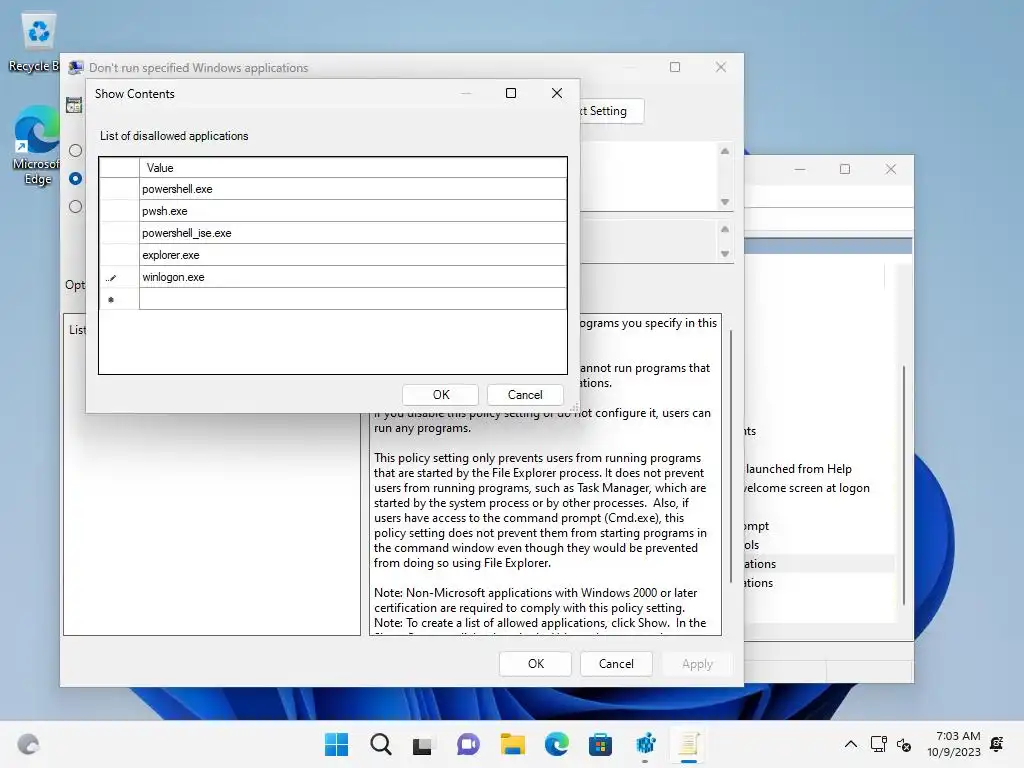
Task: Maximize the Show Contents dialog
Action: [511, 93]
